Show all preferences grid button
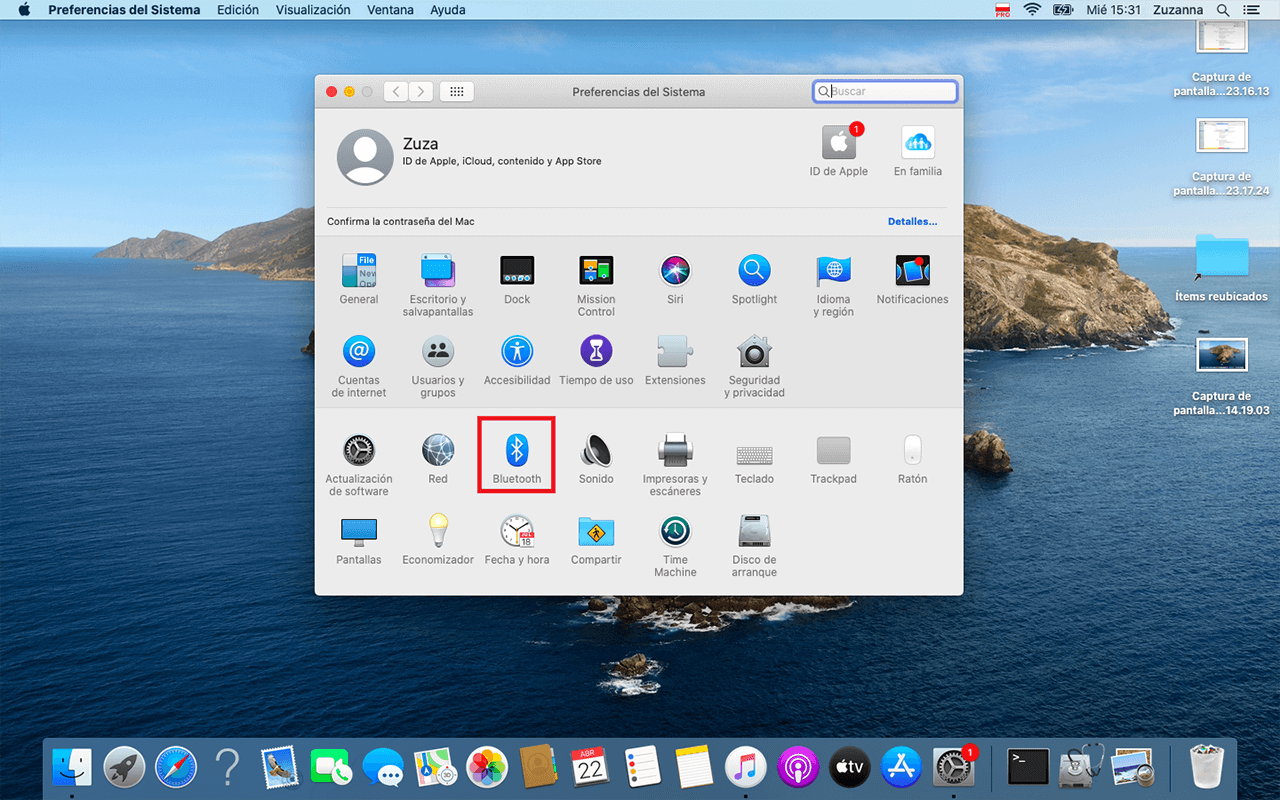This screenshot has height=800, width=1280. tap(457, 91)
